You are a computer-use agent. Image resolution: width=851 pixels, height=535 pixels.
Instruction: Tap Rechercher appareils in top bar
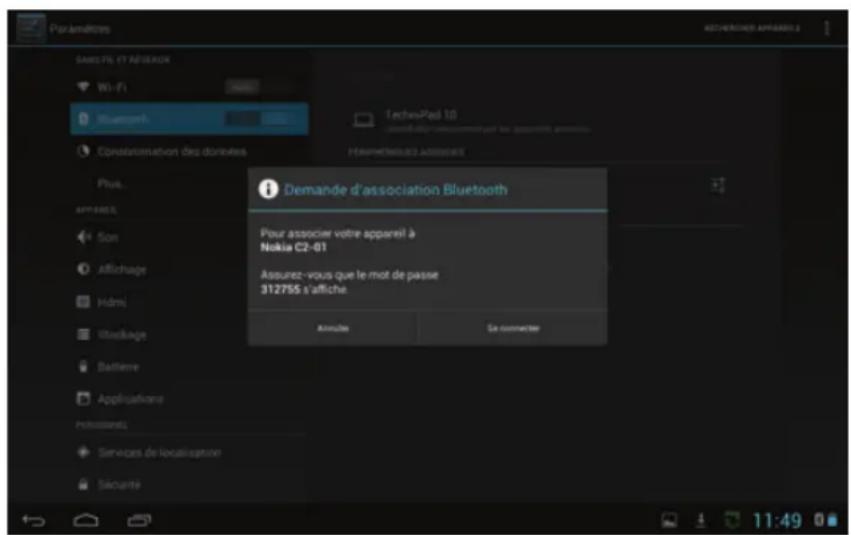coord(752,28)
